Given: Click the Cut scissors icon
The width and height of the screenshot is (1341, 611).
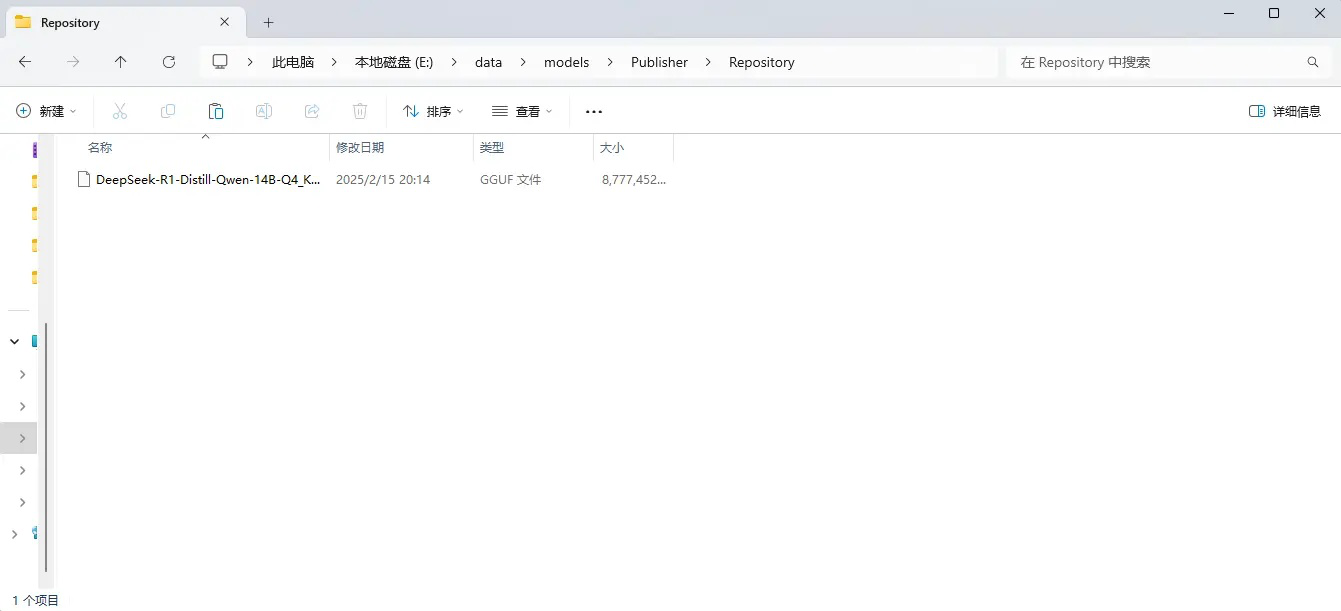Looking at the screenshot, I should coord(120,111).
